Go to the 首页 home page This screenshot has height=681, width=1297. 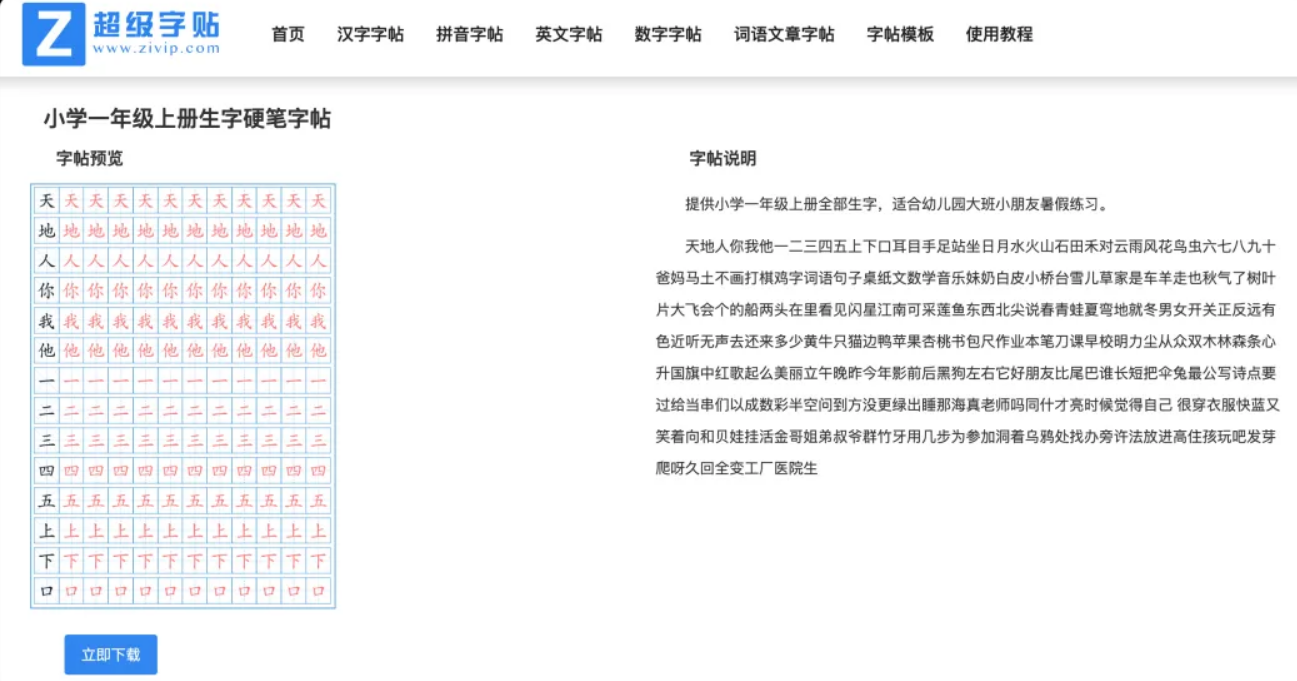coord(286,33)
